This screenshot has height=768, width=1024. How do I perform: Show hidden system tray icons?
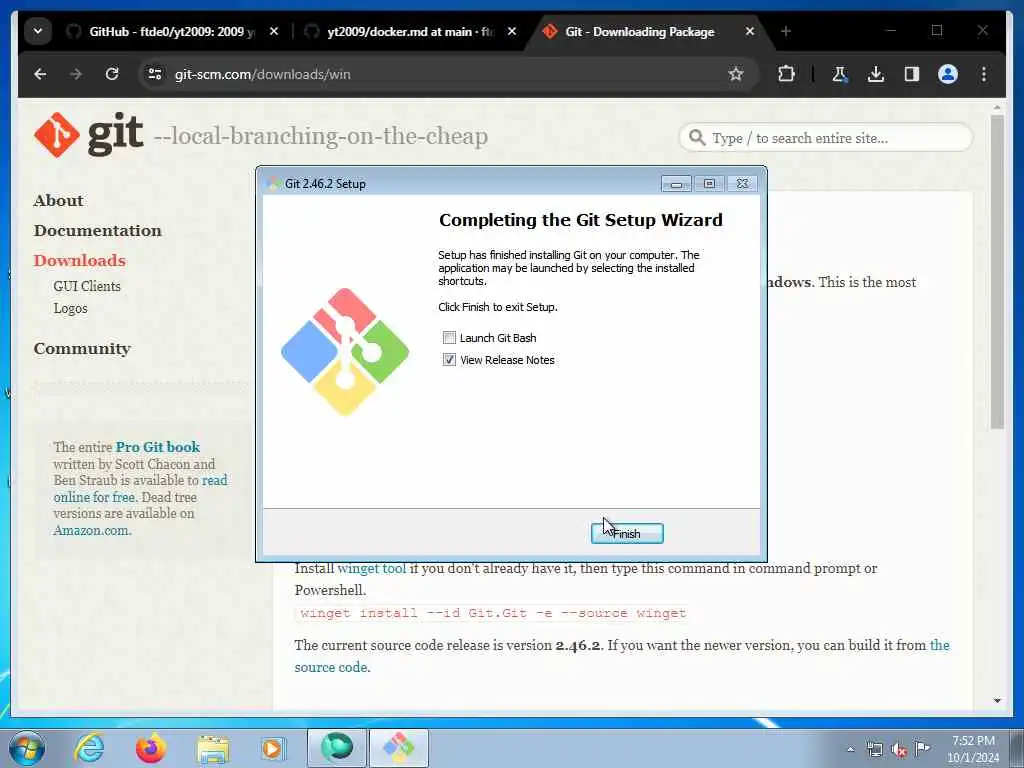(x=850, y=749)
